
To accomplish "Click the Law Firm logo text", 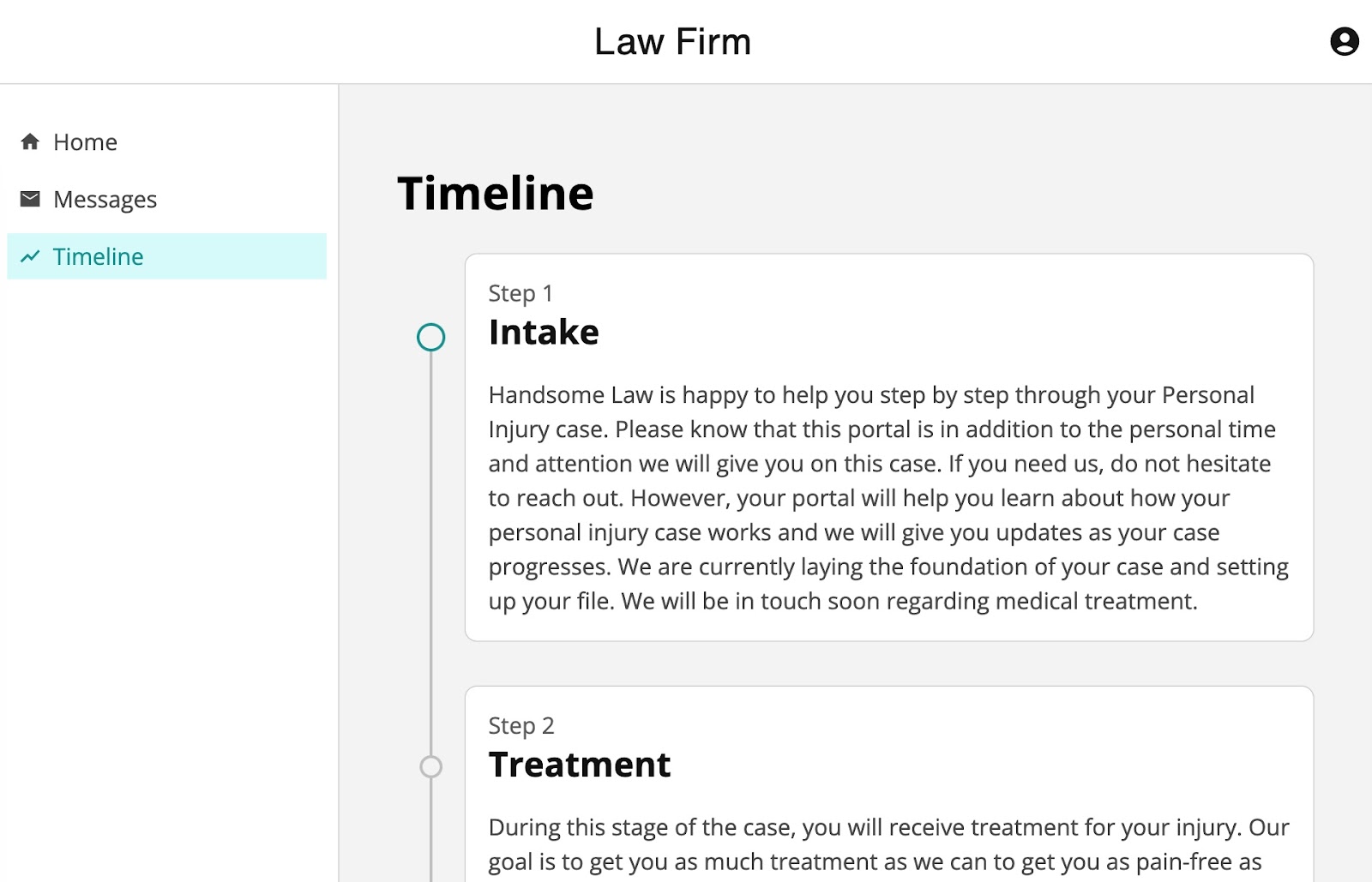I will (x=671, y=40).
